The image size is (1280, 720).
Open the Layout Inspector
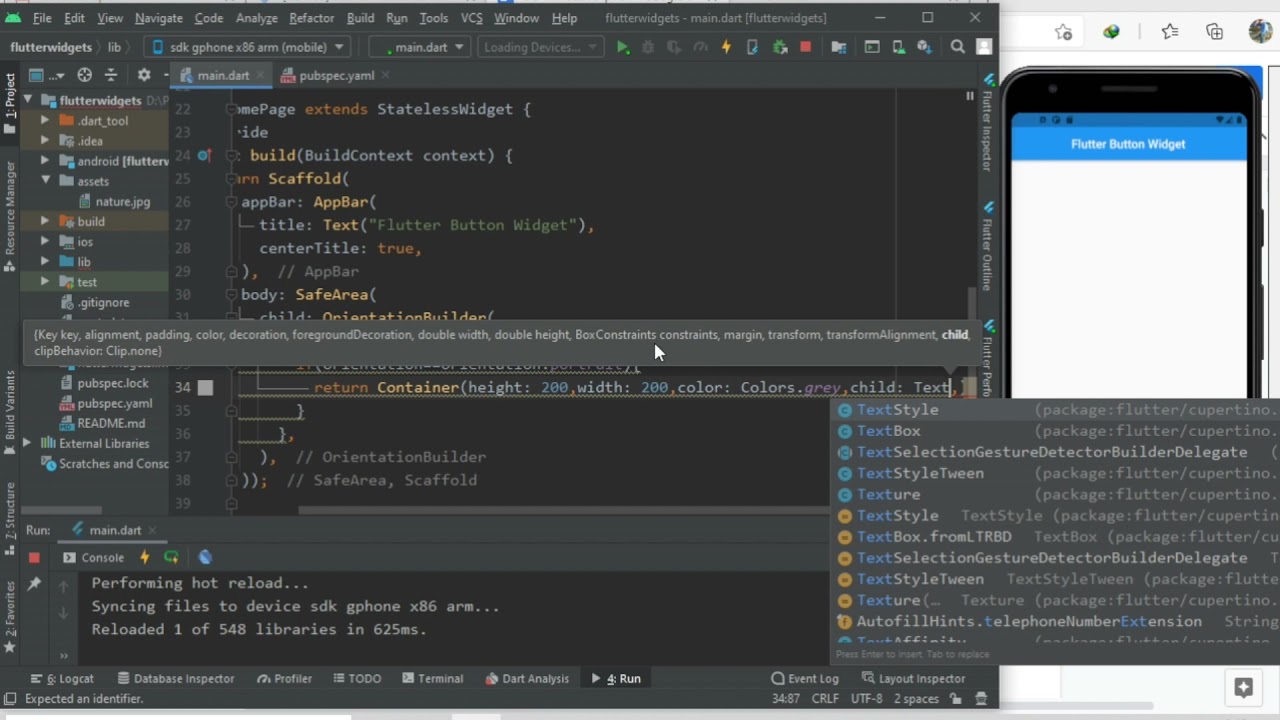click(x=912, y=679)
